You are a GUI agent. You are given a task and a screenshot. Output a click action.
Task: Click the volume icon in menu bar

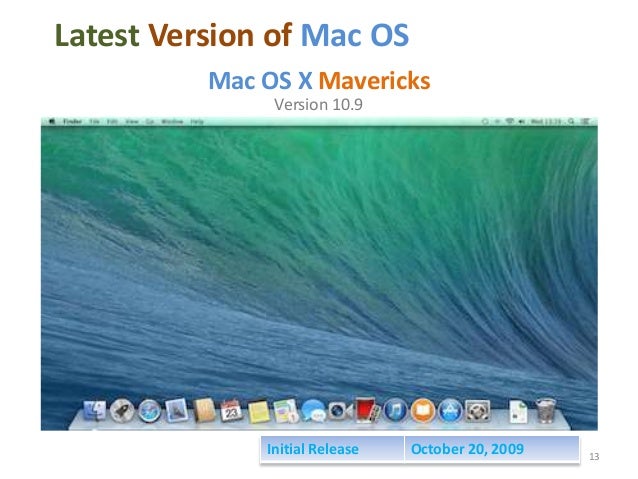[x=522, y=121]
